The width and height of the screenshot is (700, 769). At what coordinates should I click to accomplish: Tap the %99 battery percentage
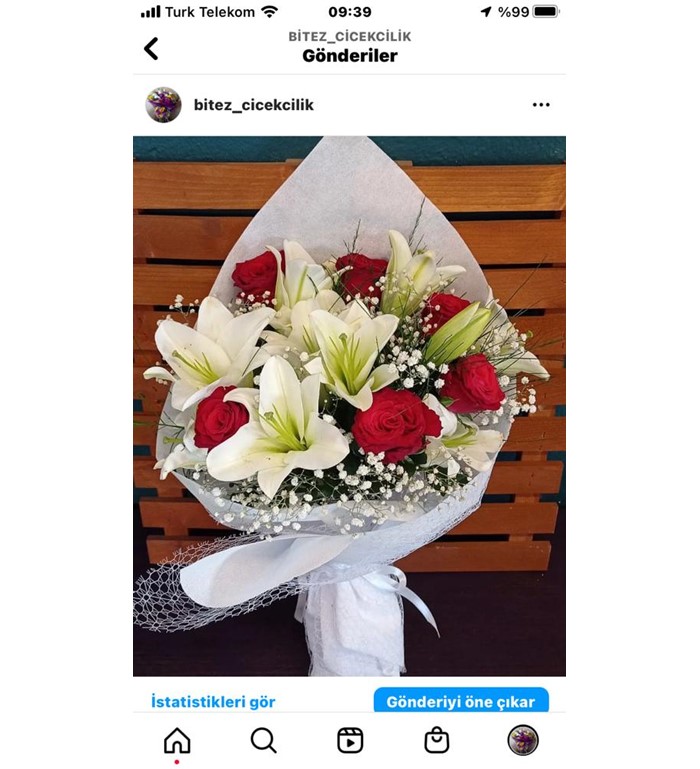point(514,12)
